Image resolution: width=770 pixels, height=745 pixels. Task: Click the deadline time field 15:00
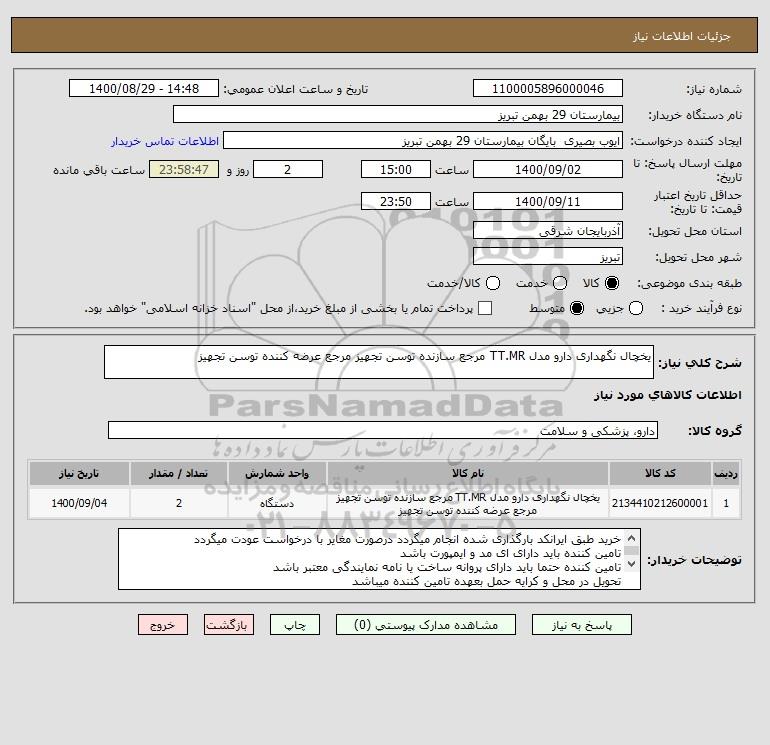coord(396,169)
